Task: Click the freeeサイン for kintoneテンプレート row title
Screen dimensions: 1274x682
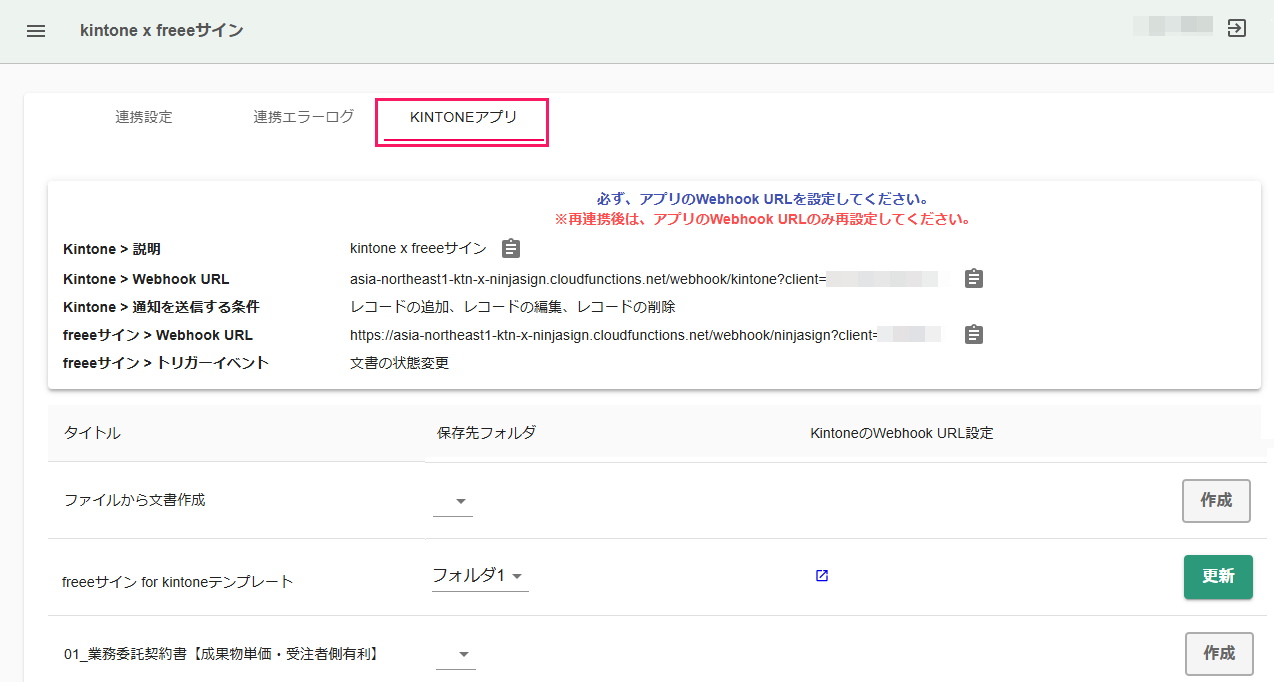Action: (178, 581)
